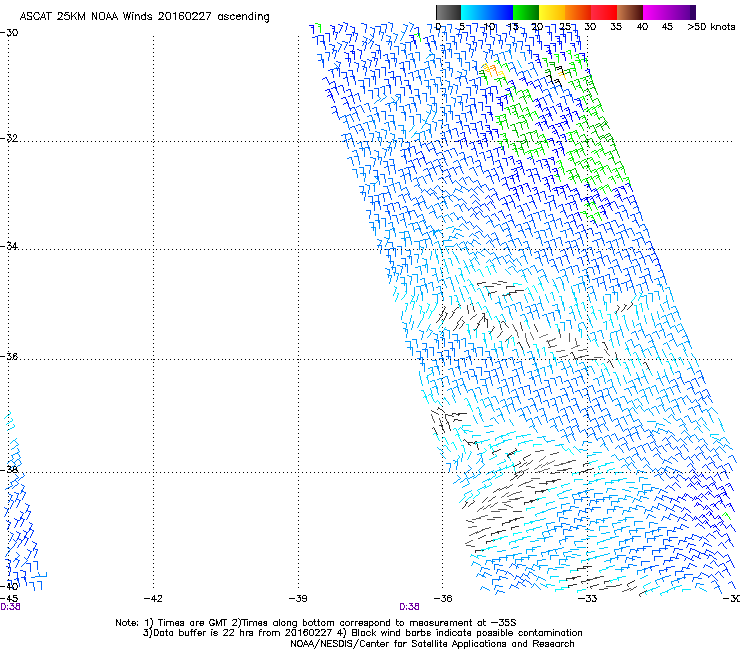Viewport: 740px width, 650px height.
Task: Click the note line 'Times are GMT'
Action: pyautogui.click(x=193, y=623)
